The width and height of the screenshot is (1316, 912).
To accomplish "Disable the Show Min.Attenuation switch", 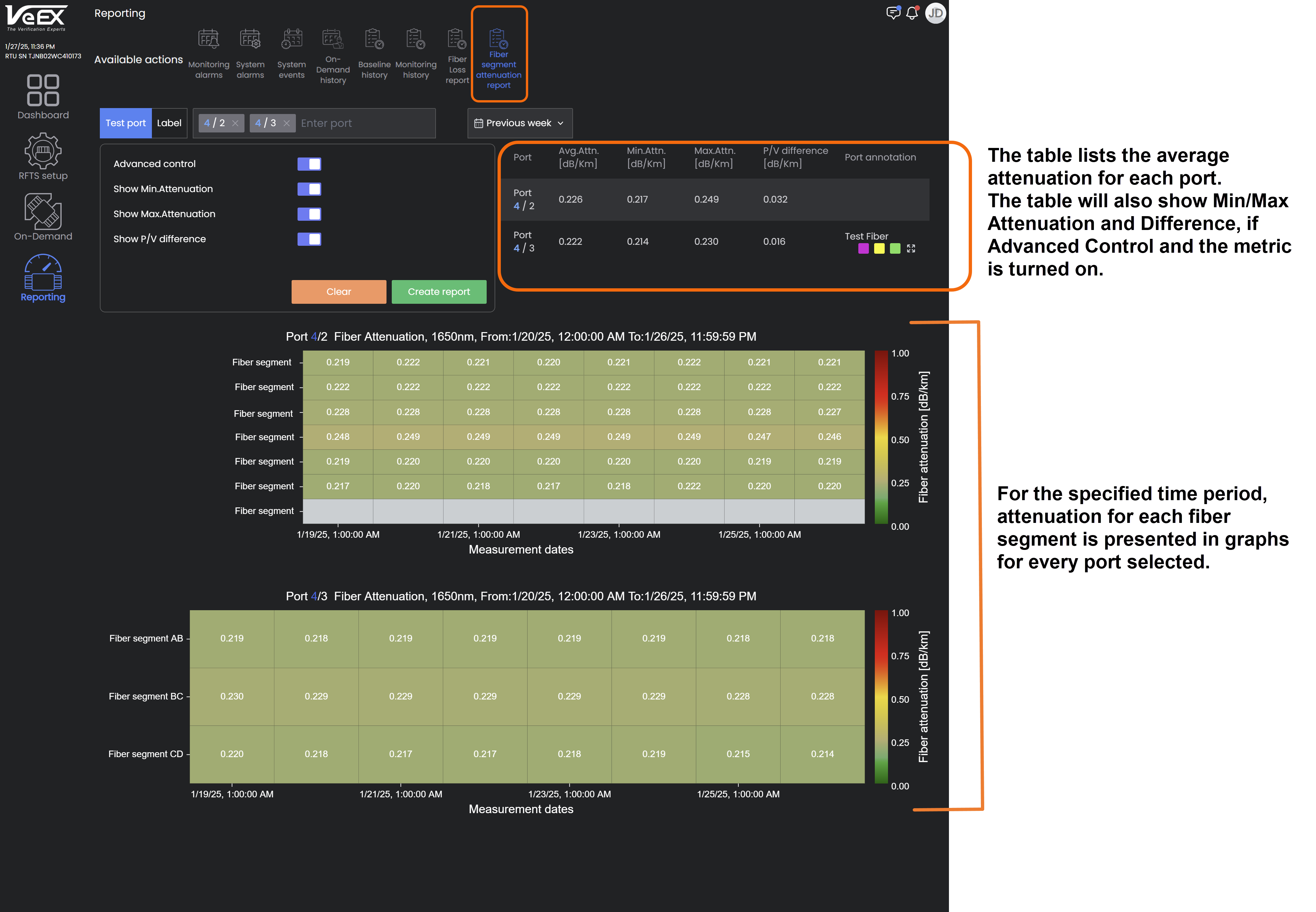I will [x=309, y=189].
